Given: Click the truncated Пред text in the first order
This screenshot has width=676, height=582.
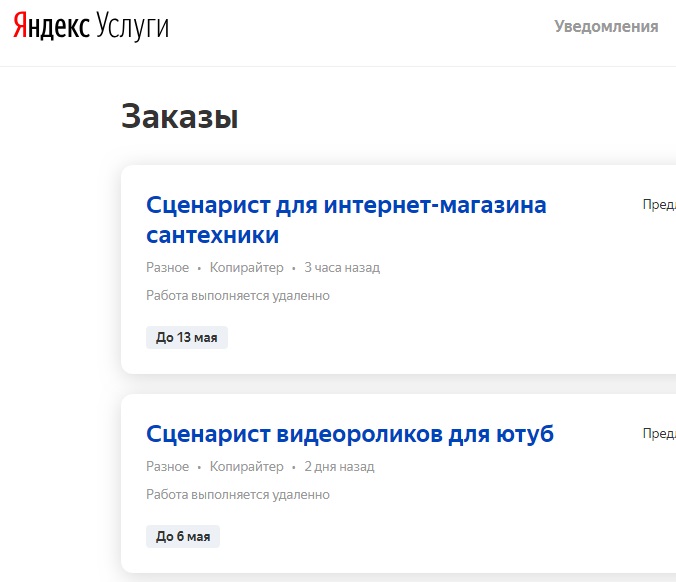Looking at the screenshot, I should point(658,205).
